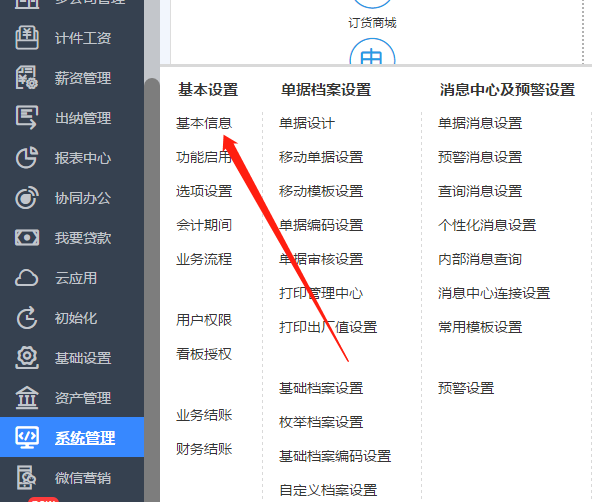
Task: Click the 我要贷款 money icon
Action: pyautogui.click(x=26, y=238)
